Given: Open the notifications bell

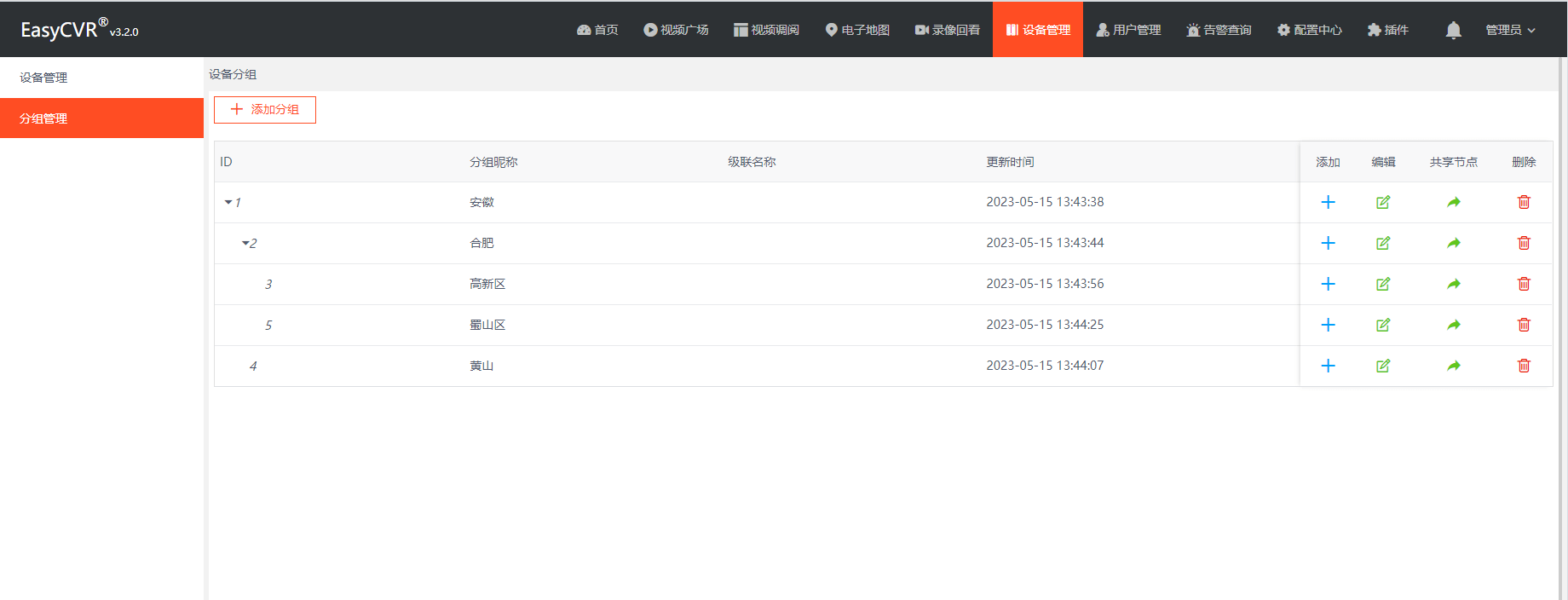Looking at the screenshot, I should (x=1453, y=30).
